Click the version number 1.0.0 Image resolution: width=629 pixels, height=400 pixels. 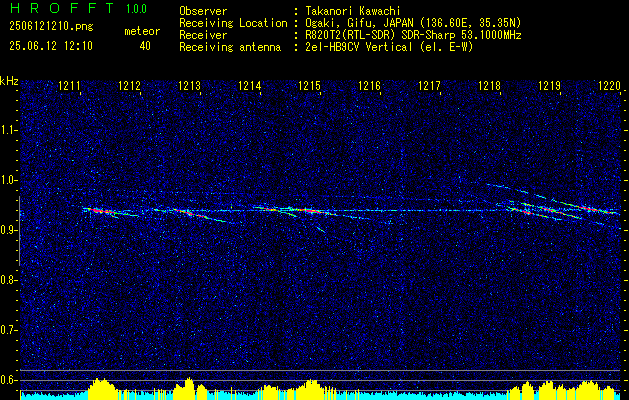(136, 8)
